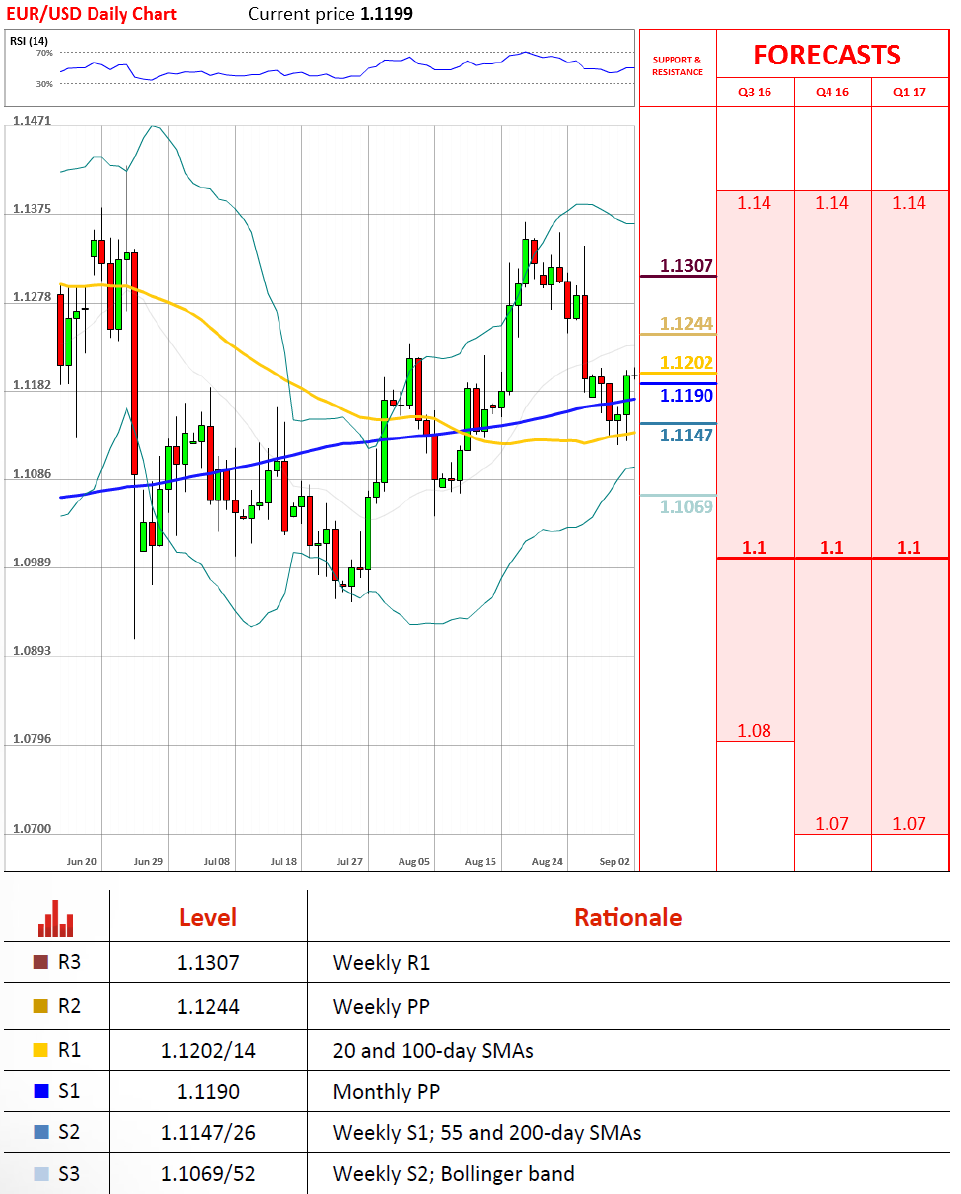Screen dimensions: 961x1194
Task: Click the Aug 05 date axis label
Action: [x=414, y=861]
